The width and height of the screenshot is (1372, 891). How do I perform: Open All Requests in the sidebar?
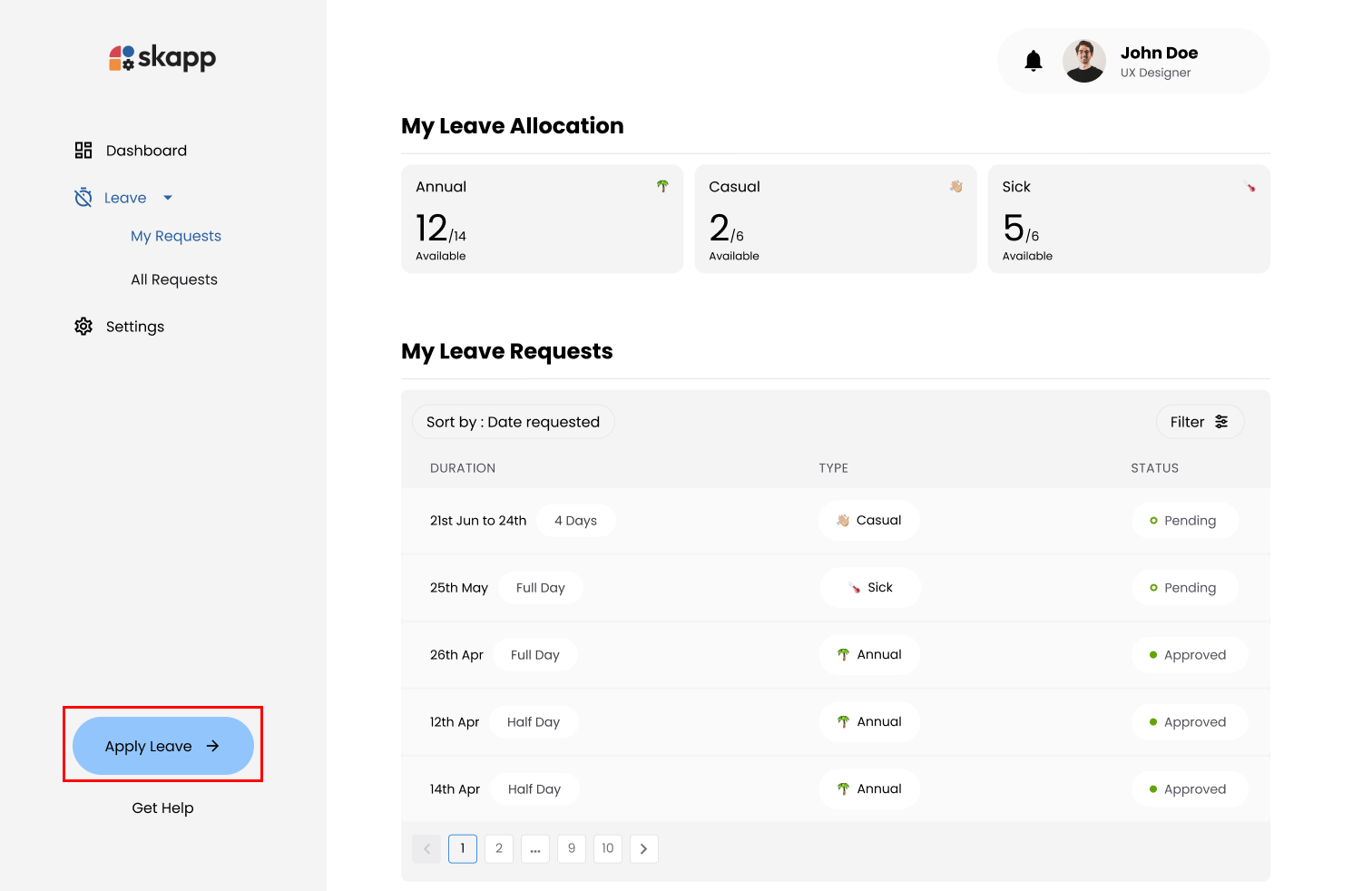[x=174, y=279]
